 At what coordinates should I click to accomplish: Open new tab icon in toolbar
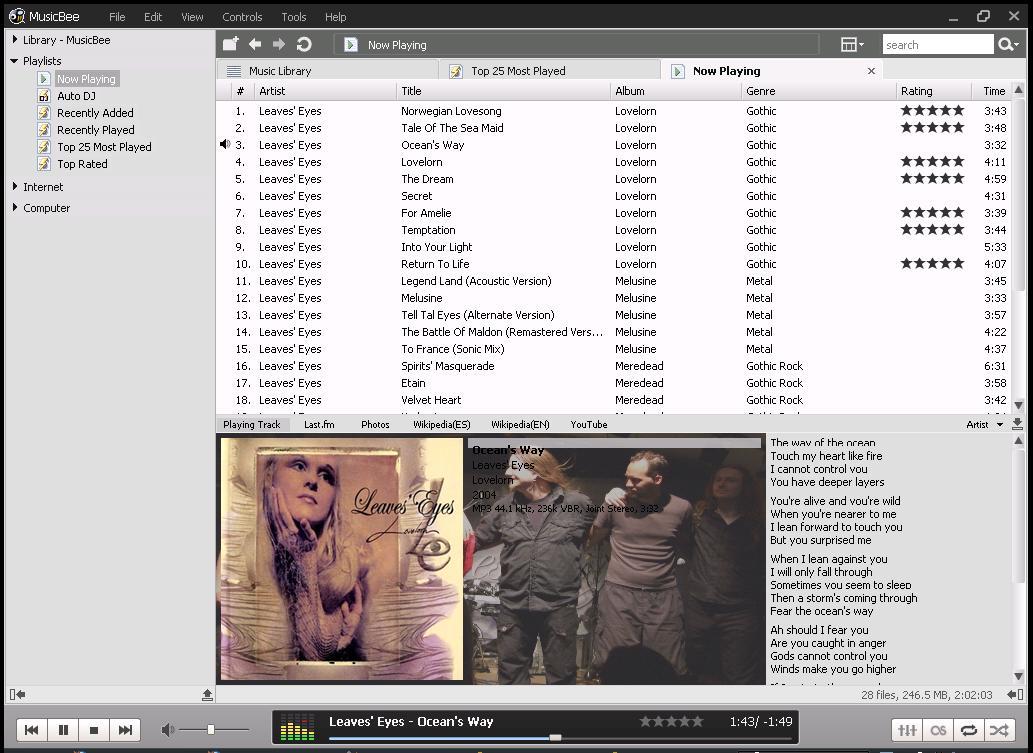pyautogui.click(x=230, y=44)
